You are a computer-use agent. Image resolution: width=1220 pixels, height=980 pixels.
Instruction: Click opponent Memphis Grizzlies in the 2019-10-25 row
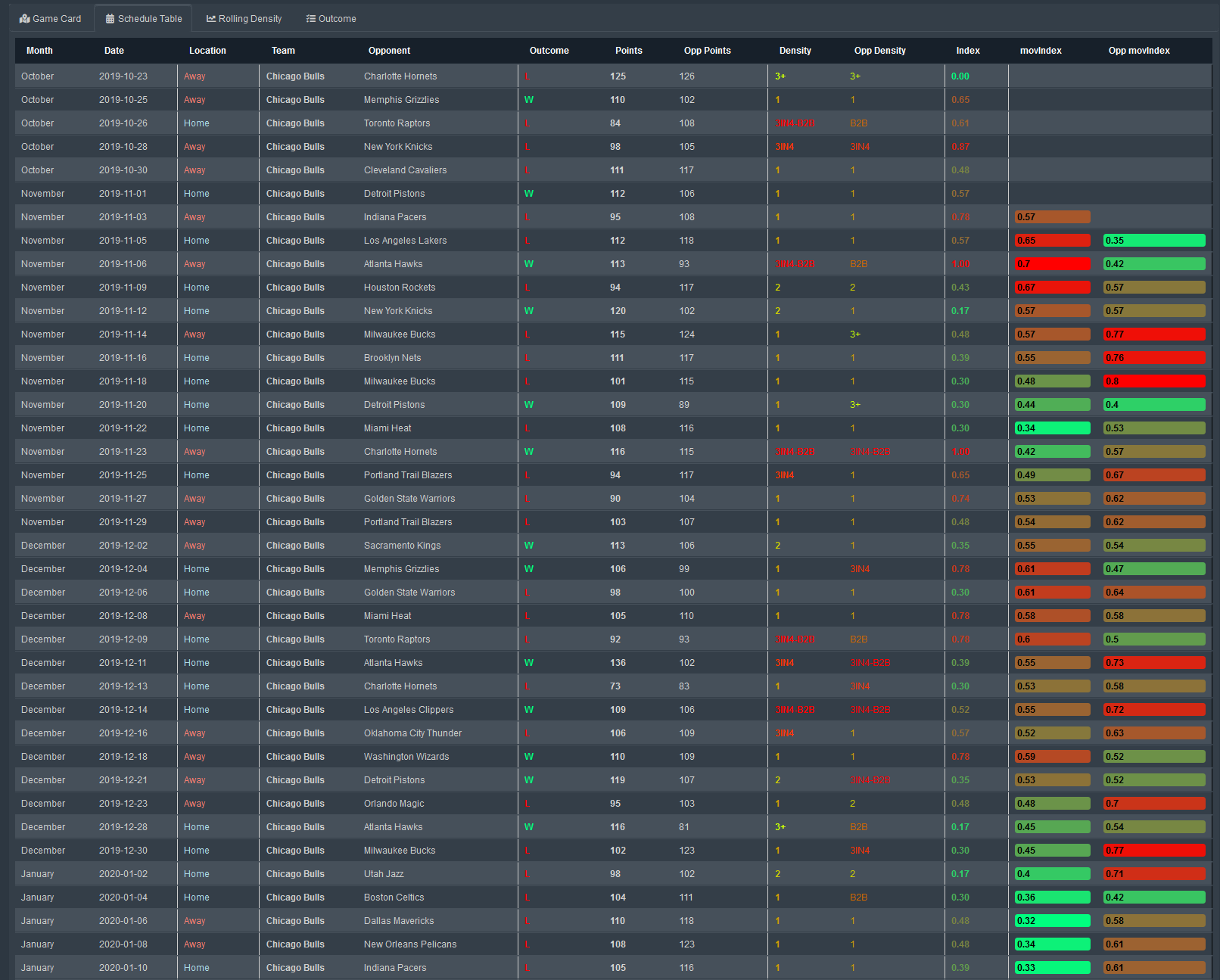[x=401, y=100]
